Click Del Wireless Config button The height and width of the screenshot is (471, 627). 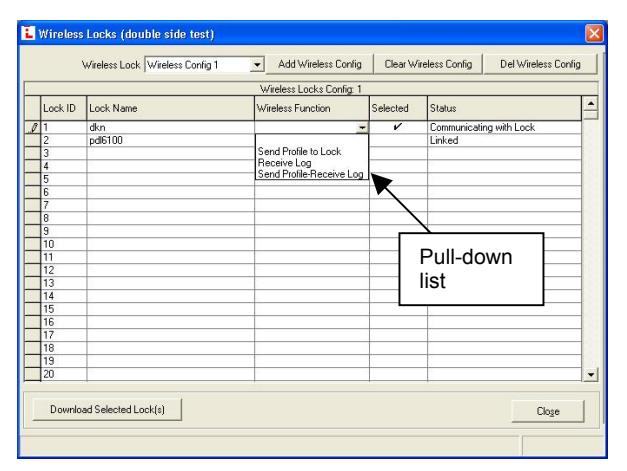click(540, 64)
